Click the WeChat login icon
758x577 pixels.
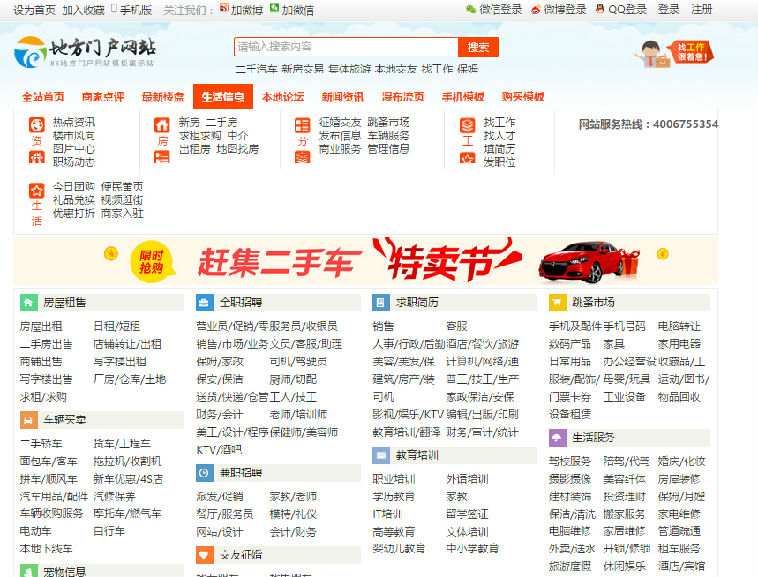[x=471, y=9]
